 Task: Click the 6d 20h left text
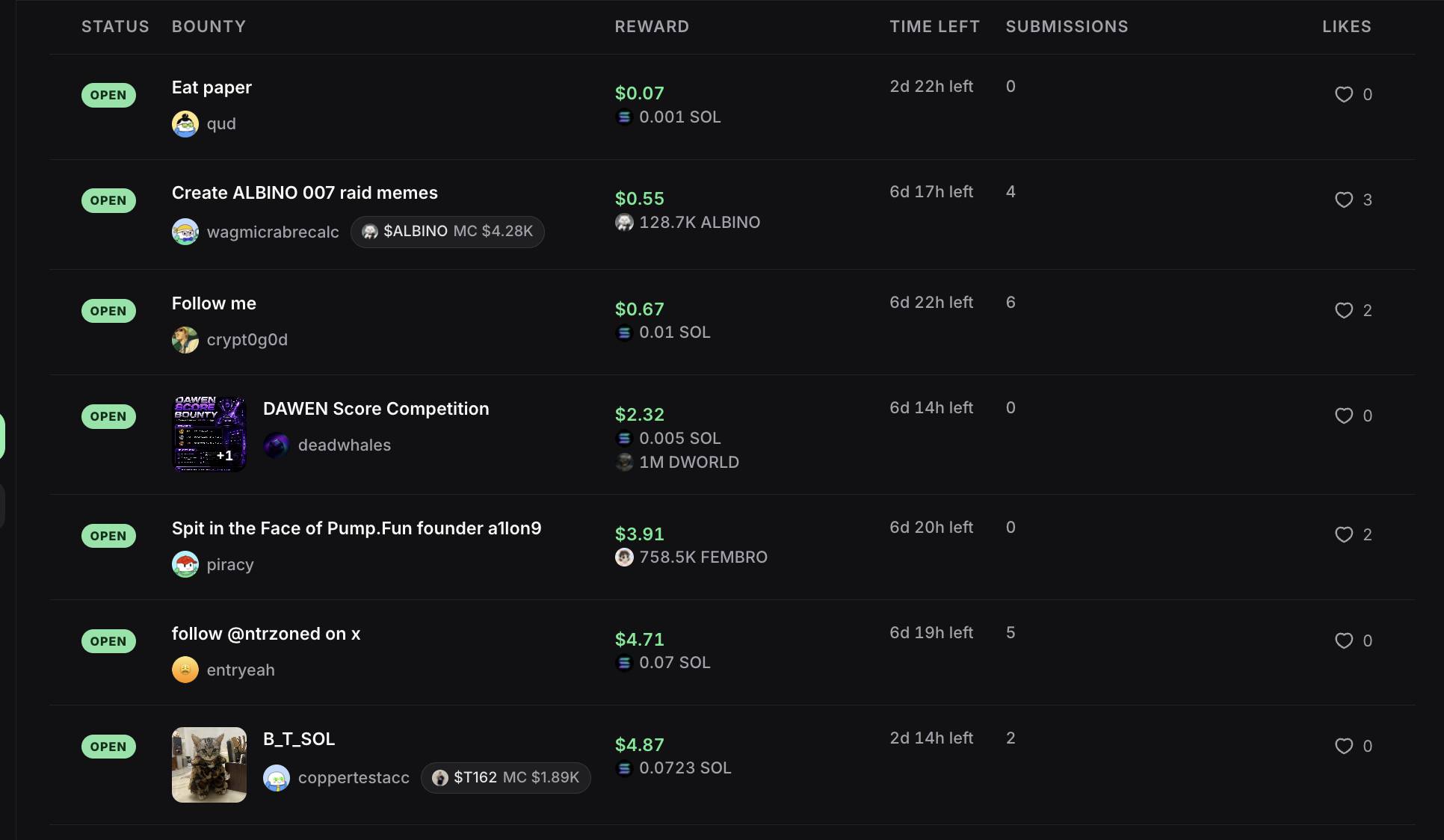pyautogui.click(x=931, y=528)
